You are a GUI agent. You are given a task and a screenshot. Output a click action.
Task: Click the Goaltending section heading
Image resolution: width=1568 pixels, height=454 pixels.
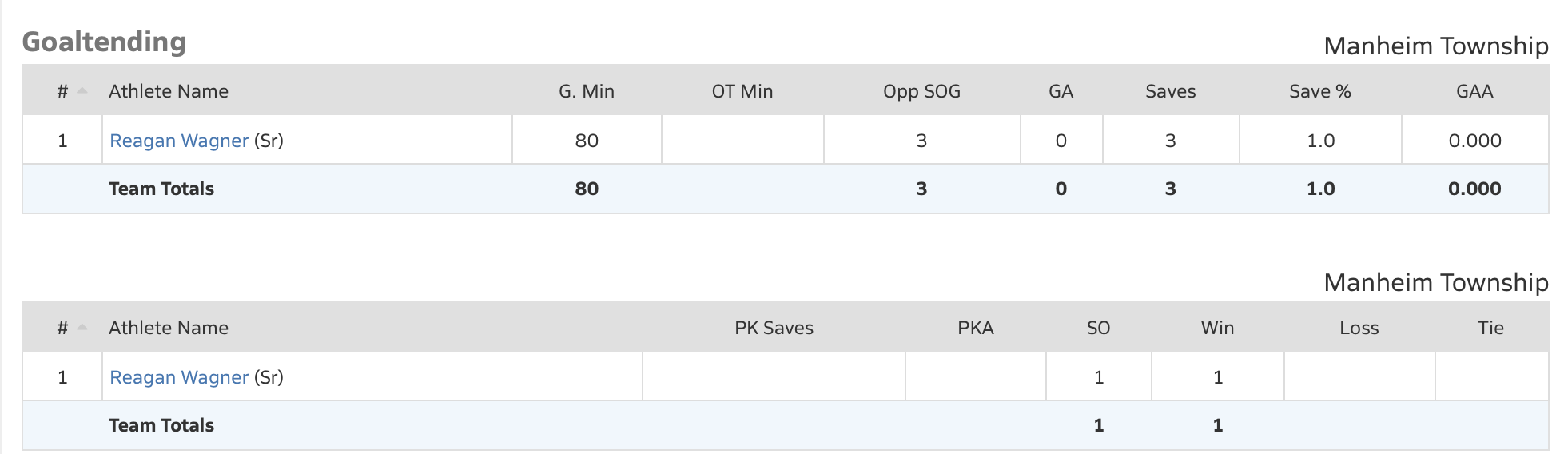pyautogui.click(x=104, y=42)
